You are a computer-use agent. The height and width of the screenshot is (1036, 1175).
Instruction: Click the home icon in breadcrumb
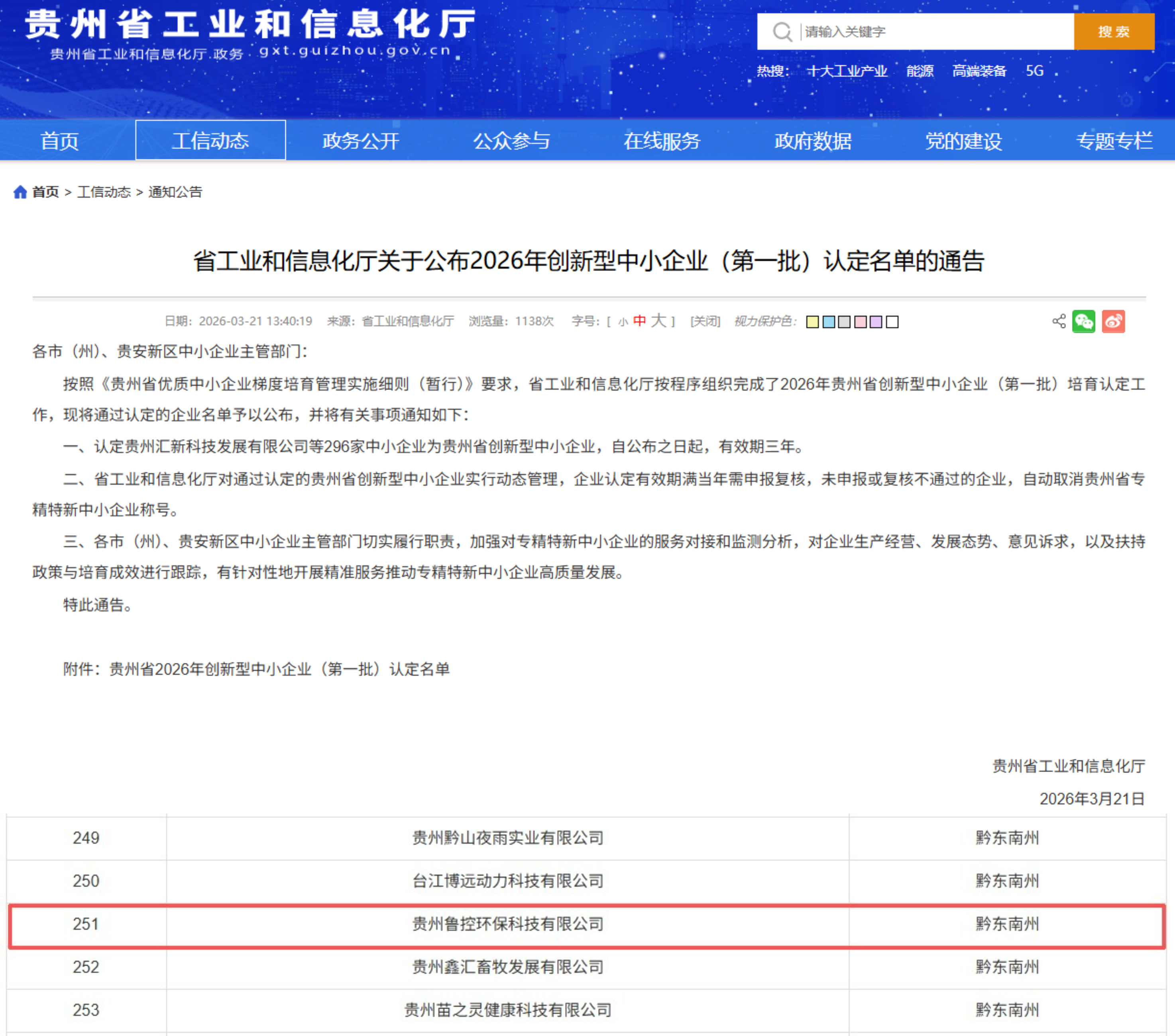[x=20, y=191]
